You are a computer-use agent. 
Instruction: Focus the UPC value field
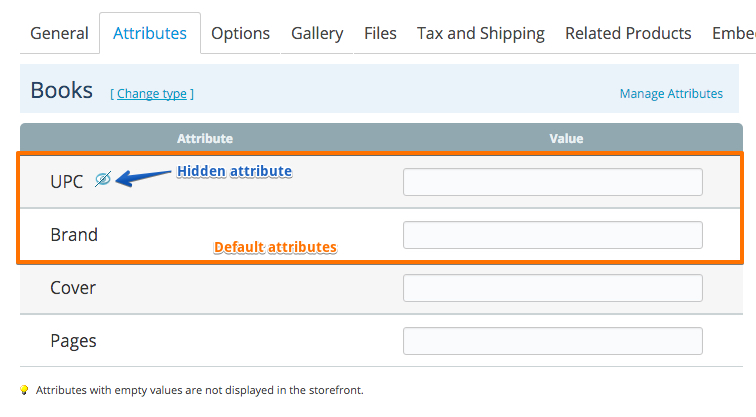pos(553,182)
